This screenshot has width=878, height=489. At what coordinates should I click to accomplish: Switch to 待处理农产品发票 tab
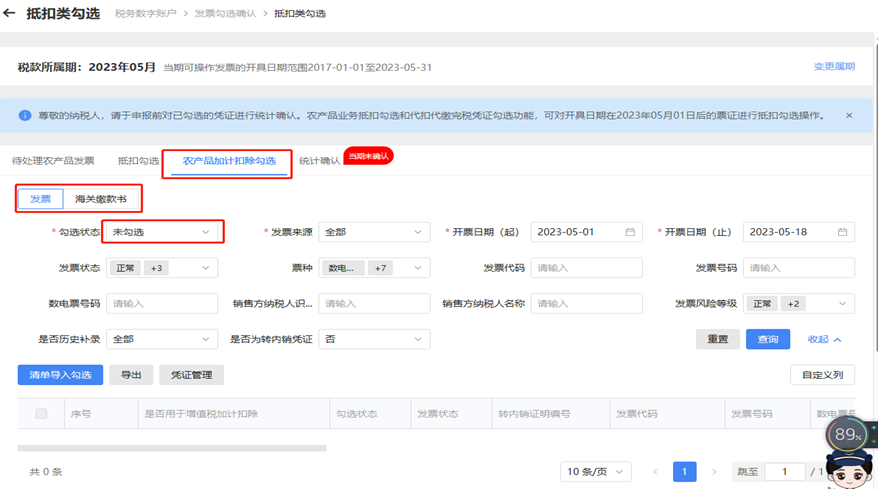pyautogui.click(x=53, y=161)
